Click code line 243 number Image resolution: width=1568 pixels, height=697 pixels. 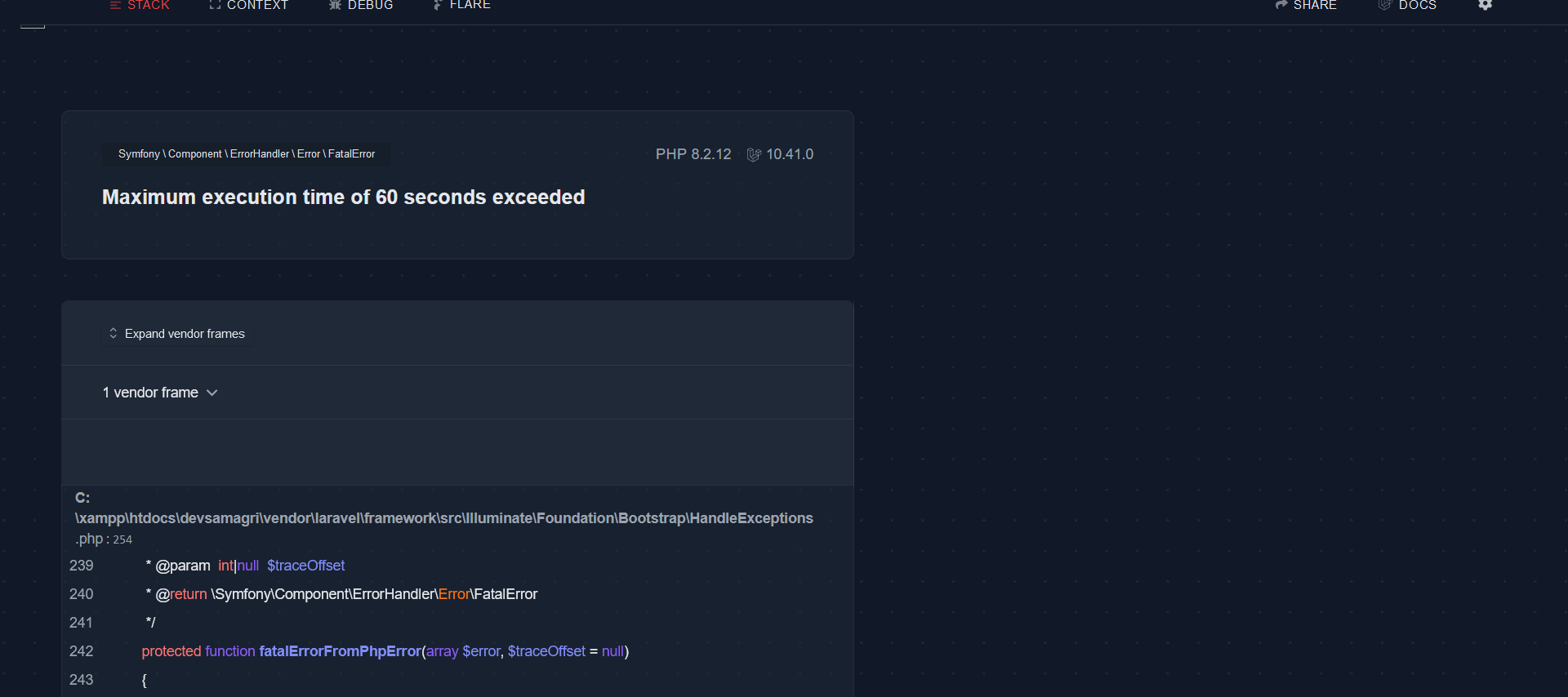click(x=82, y=680)
